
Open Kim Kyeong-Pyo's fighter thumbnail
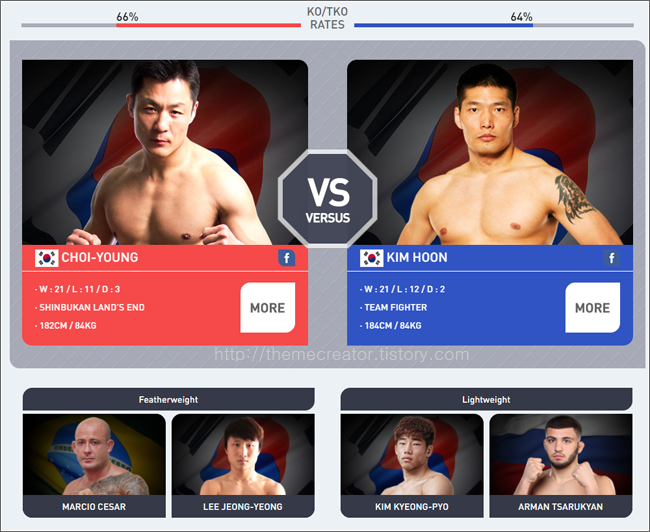click(412, 465)
